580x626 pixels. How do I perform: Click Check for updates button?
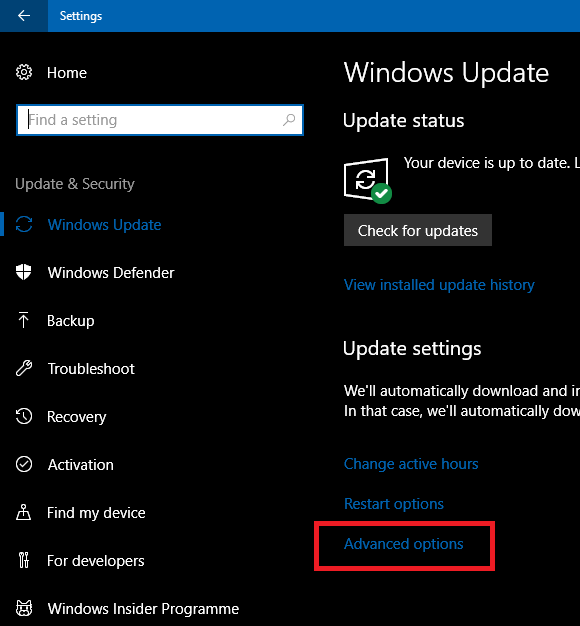coord(418,230)
